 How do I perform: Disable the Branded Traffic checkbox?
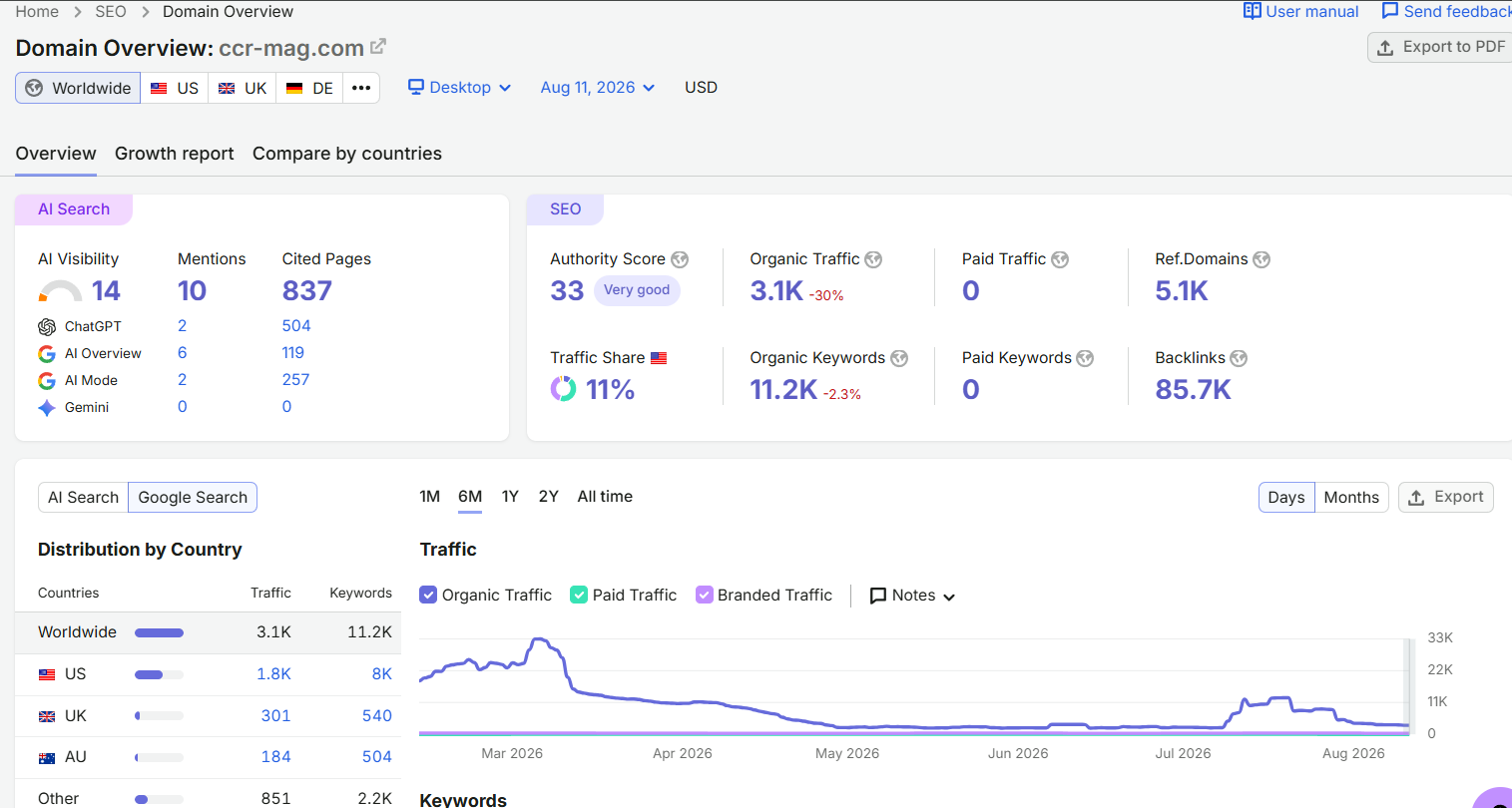[705, 595]
